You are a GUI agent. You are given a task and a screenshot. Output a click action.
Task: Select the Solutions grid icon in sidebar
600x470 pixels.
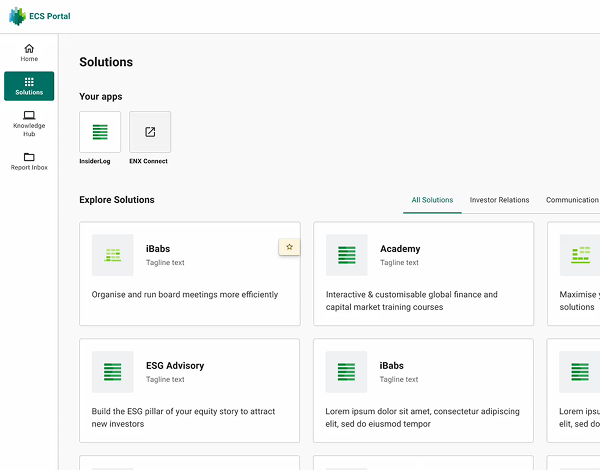(29, 82)
